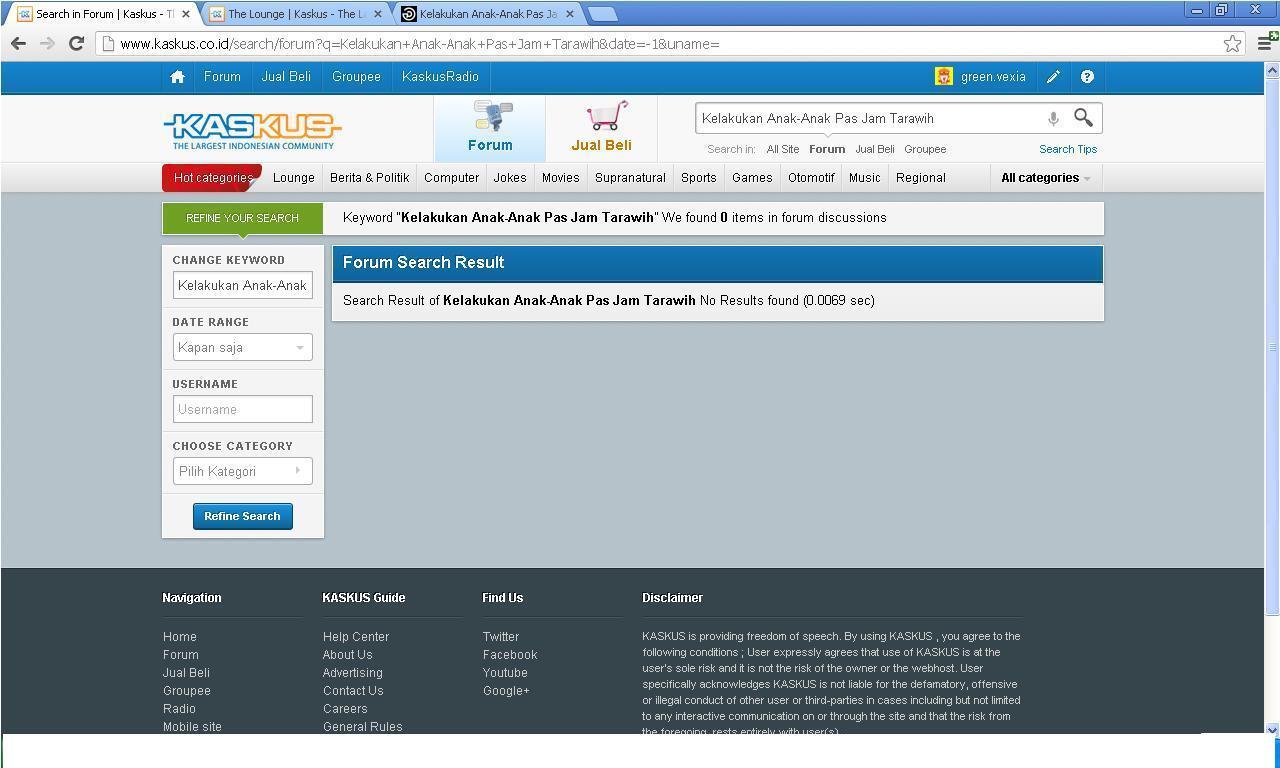Open Careers footer link

pos(345,709)
